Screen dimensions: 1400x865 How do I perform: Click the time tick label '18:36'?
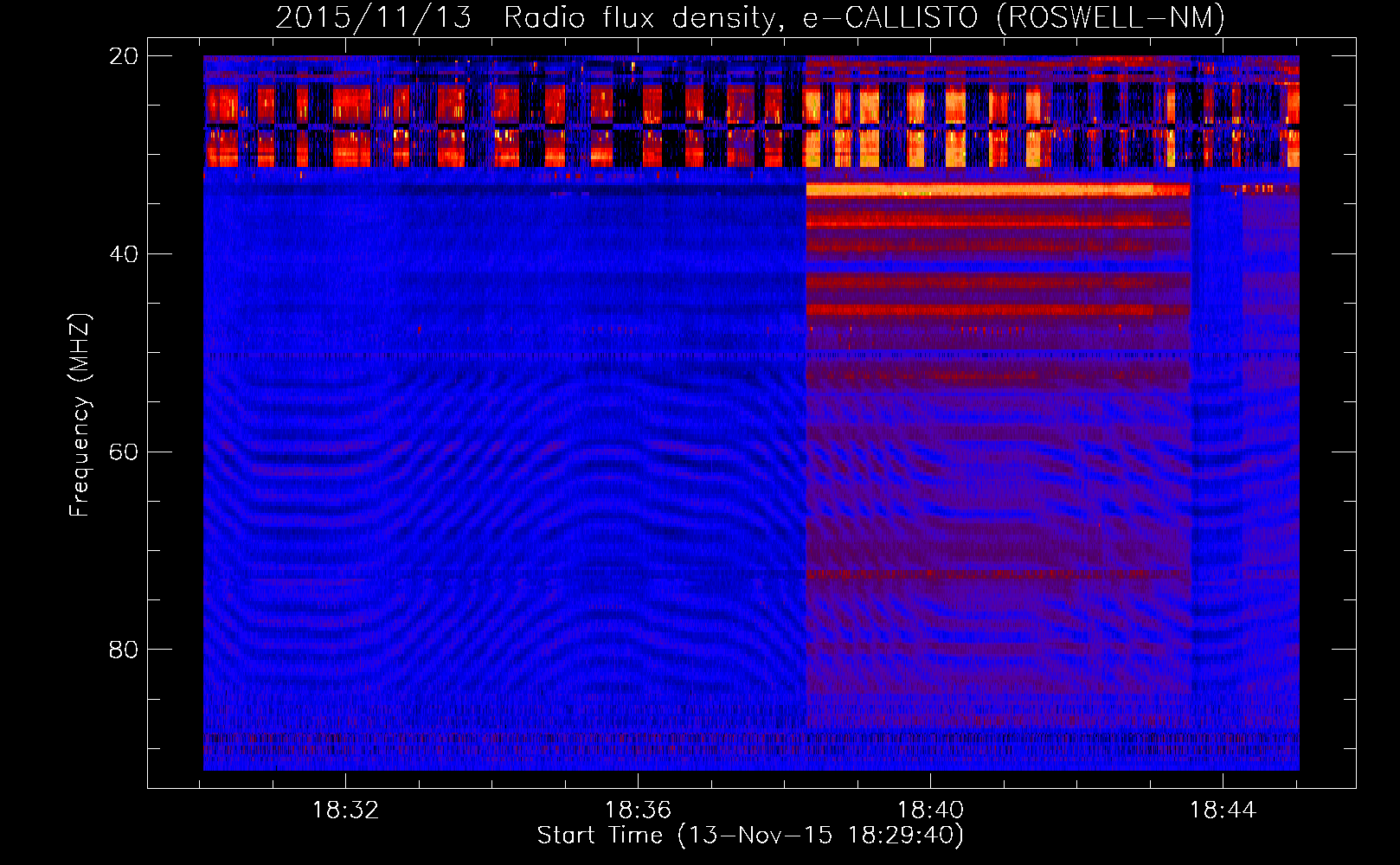[x=638, y=811]
